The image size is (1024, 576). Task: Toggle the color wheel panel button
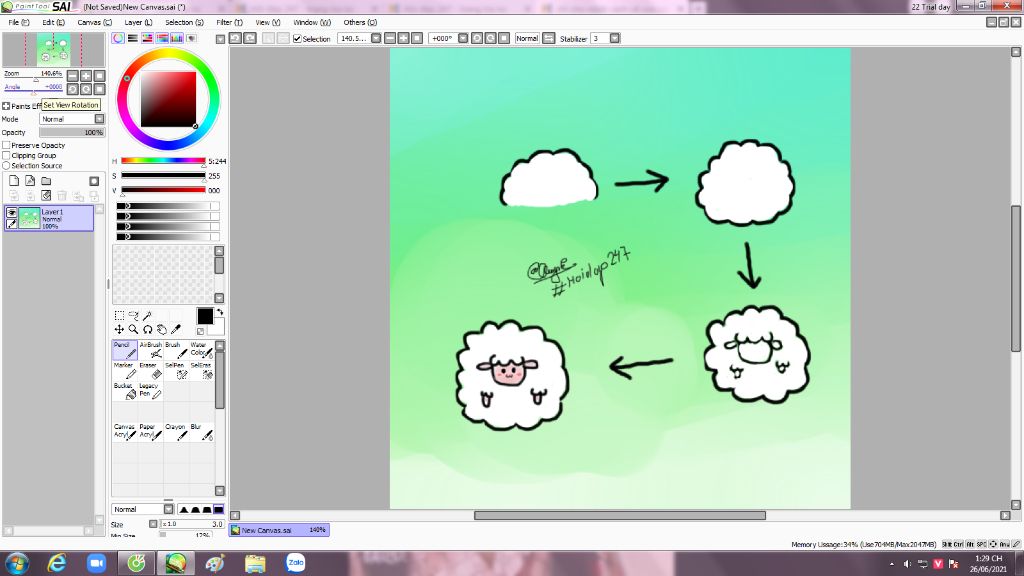(118, 39)
